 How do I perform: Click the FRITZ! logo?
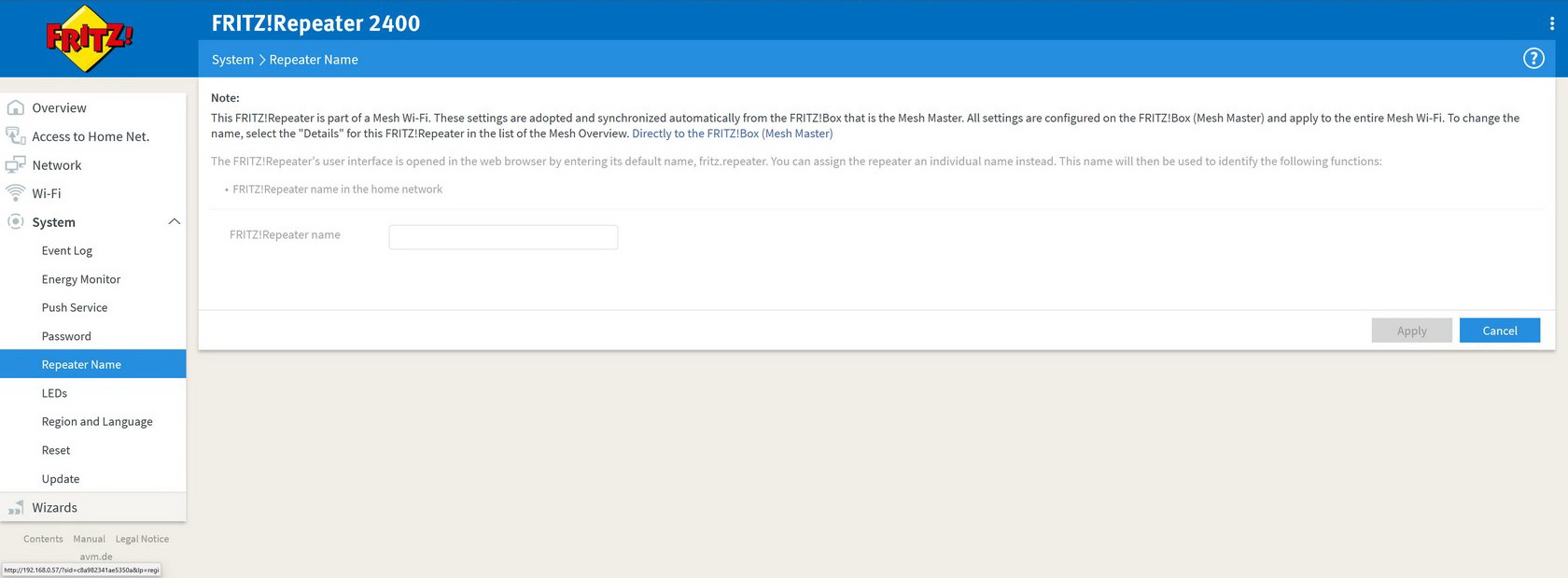(89, 38)
